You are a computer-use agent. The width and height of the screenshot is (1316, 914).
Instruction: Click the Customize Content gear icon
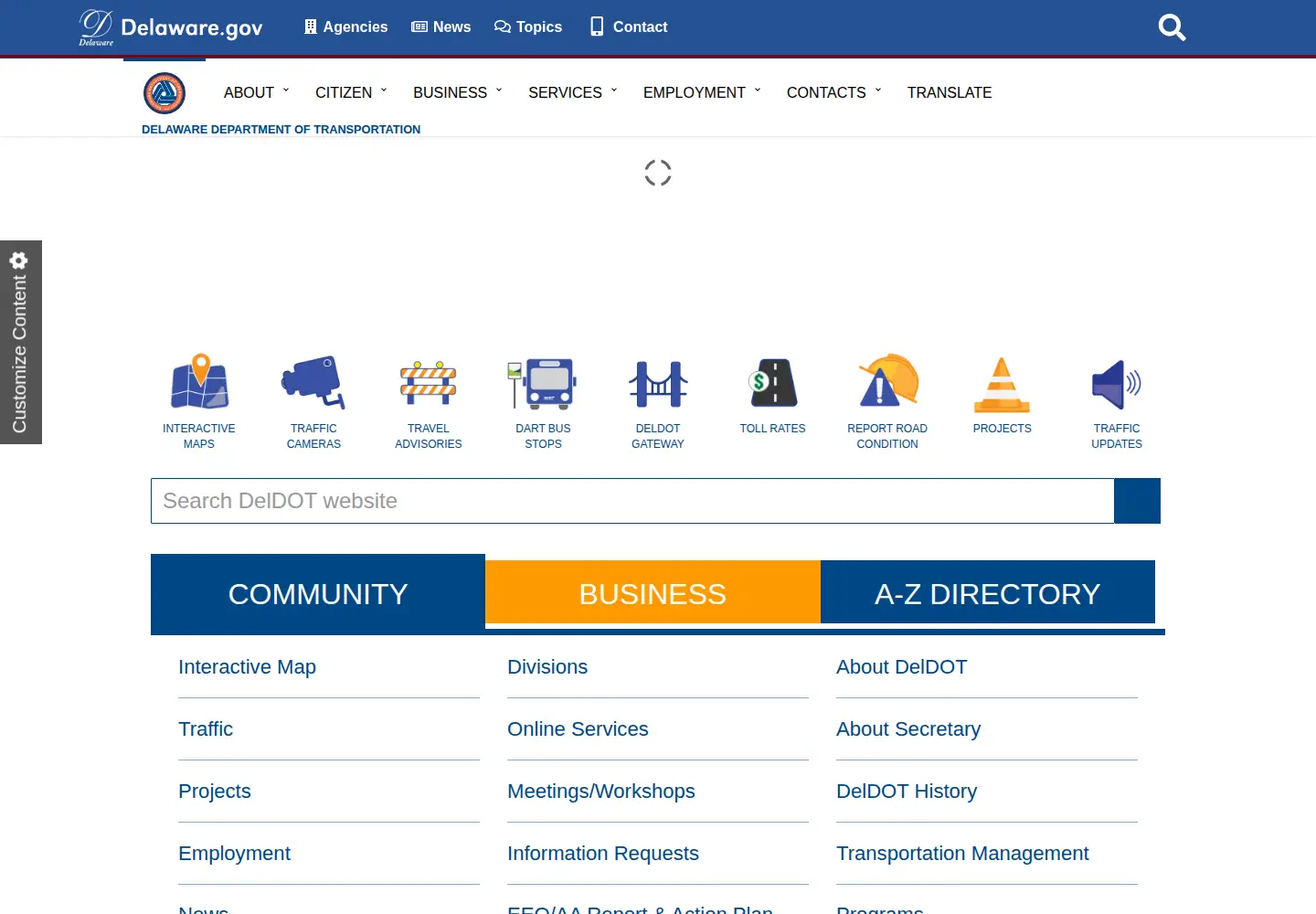pyautogui.click(x=18, y=260)
